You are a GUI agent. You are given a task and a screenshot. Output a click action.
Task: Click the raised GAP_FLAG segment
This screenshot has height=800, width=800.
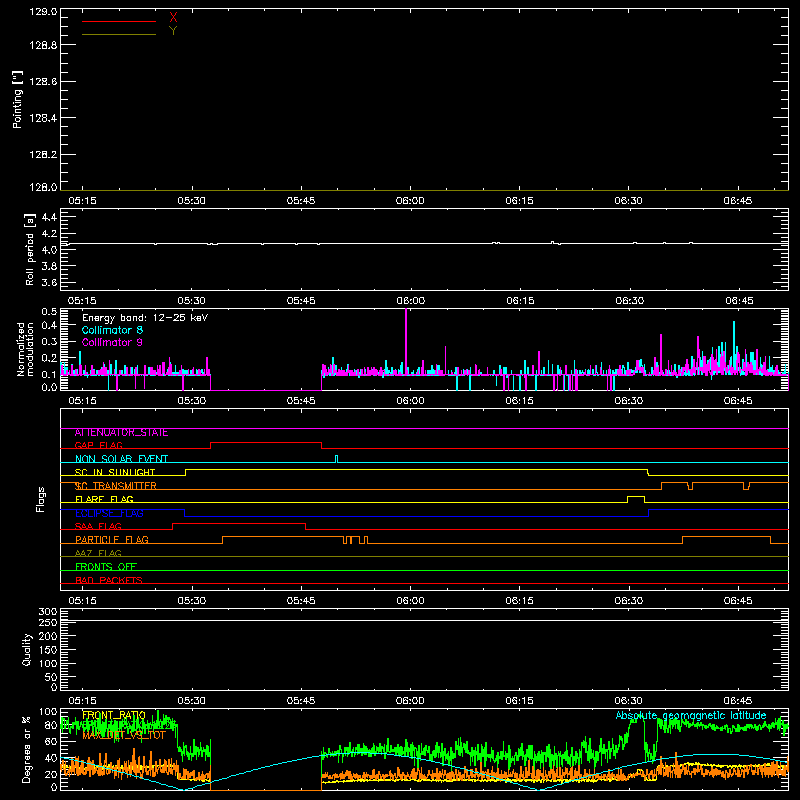pyautogui.click(x=266, y=443)
